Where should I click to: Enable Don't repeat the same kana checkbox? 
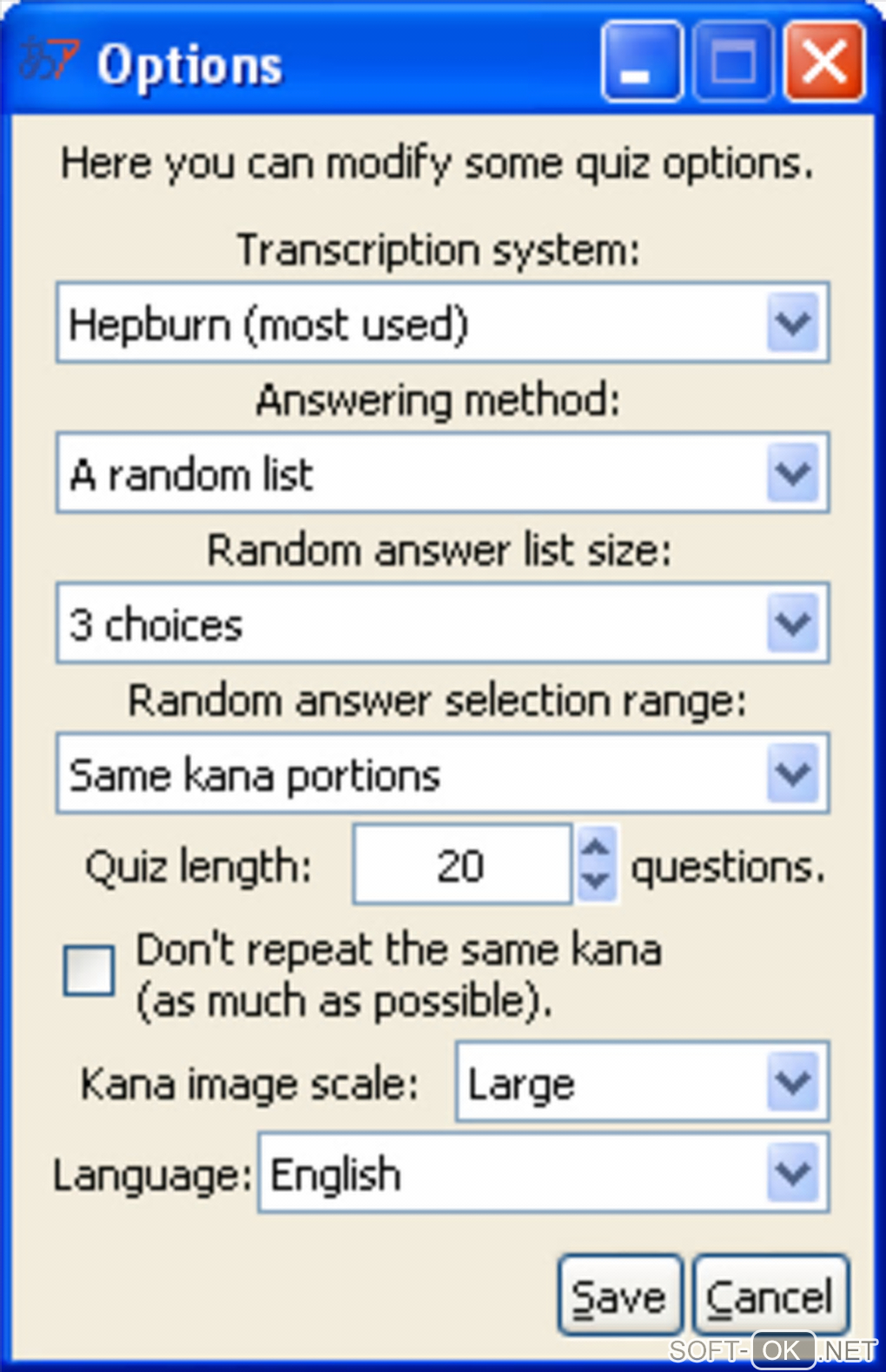coord(89,970)
